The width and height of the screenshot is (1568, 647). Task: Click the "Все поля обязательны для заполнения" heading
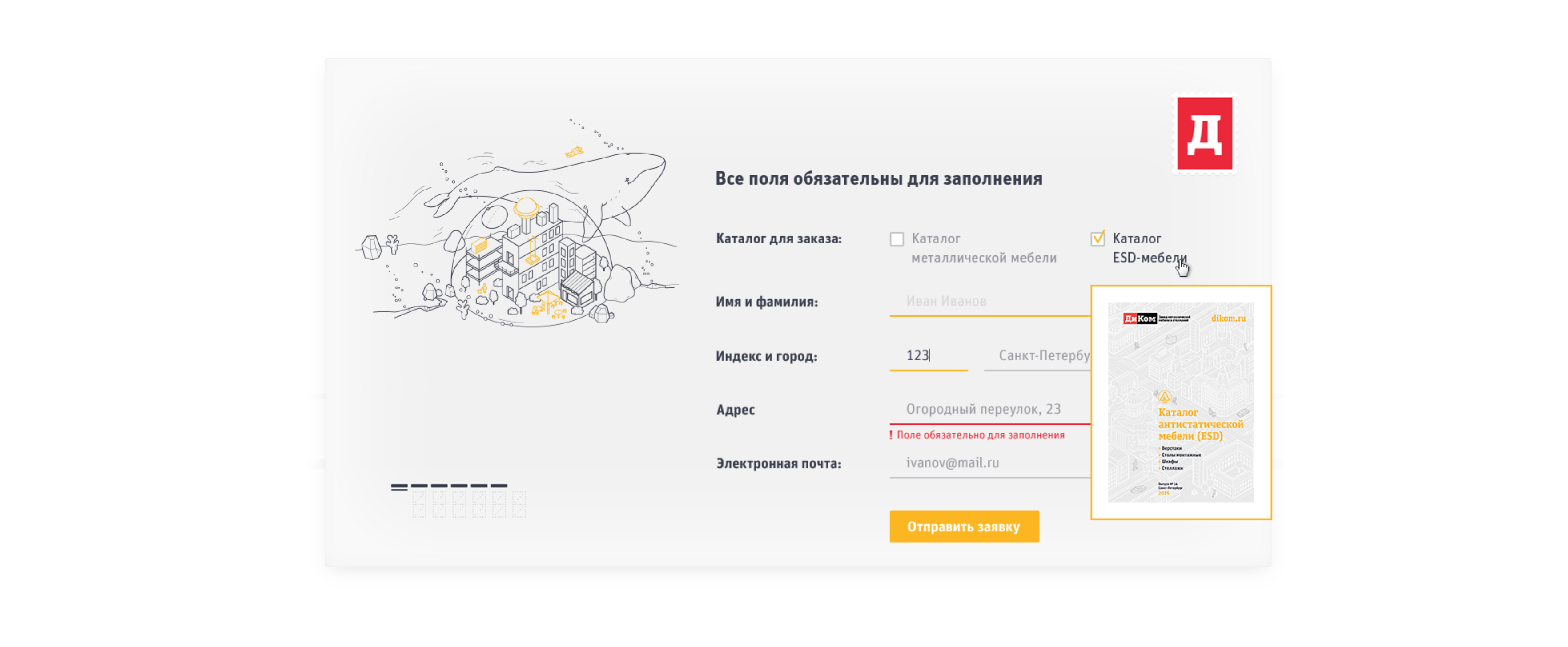point(878,178)
